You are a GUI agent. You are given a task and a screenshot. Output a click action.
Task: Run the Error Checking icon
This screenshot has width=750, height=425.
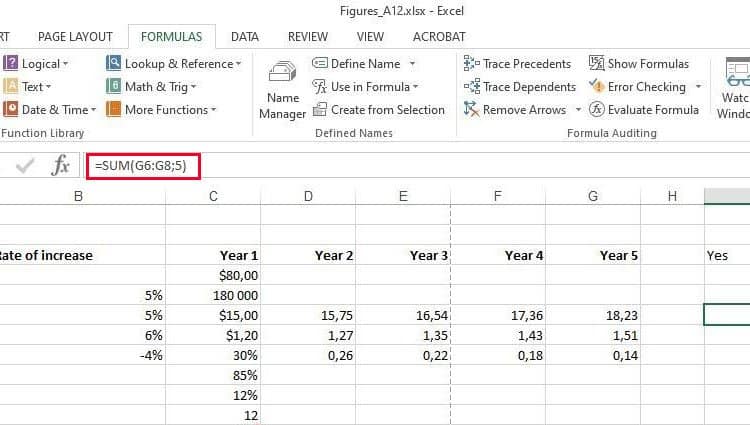(x=596, y=87)
